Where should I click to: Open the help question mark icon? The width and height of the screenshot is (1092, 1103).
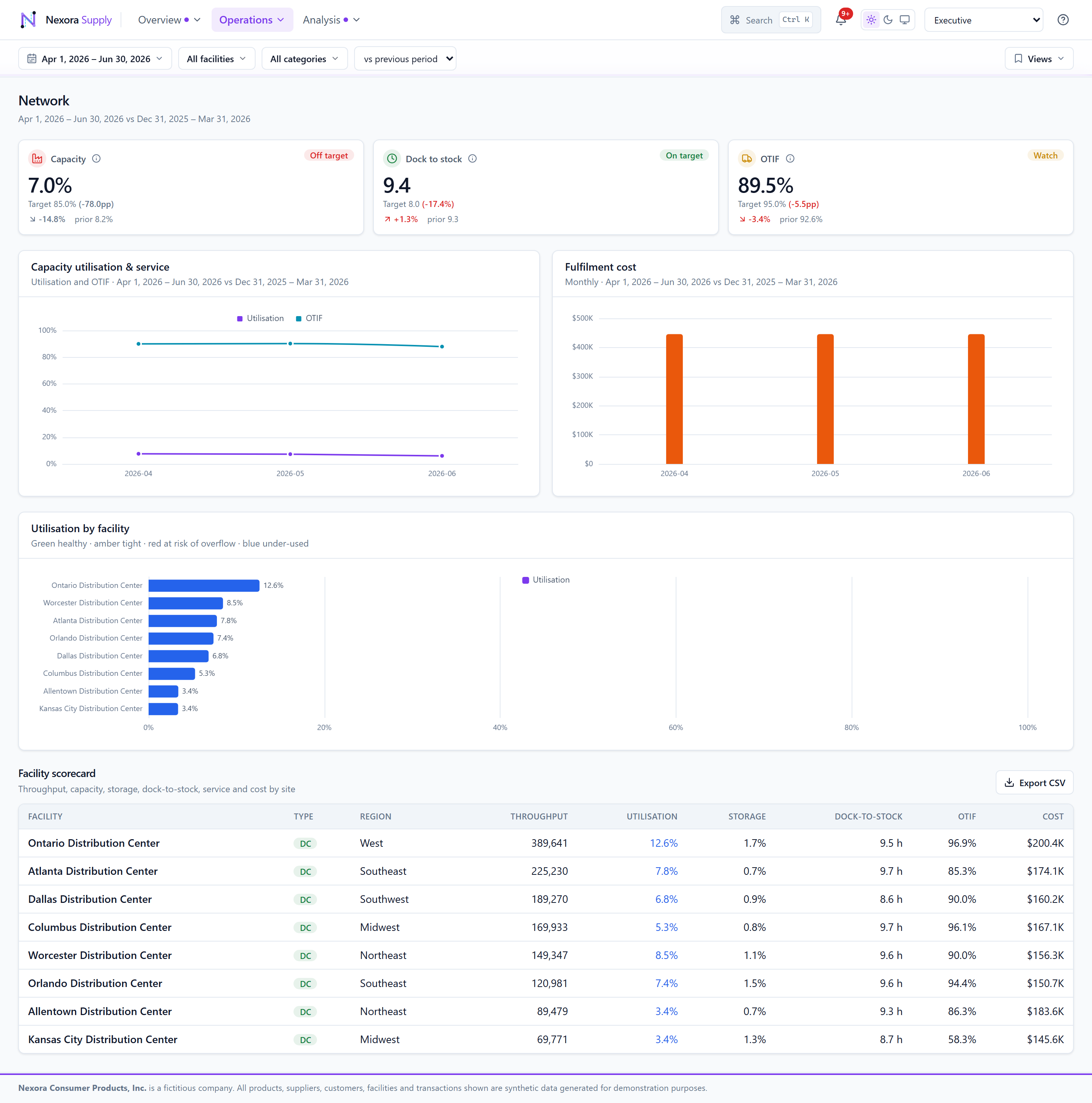point(1063,20)
